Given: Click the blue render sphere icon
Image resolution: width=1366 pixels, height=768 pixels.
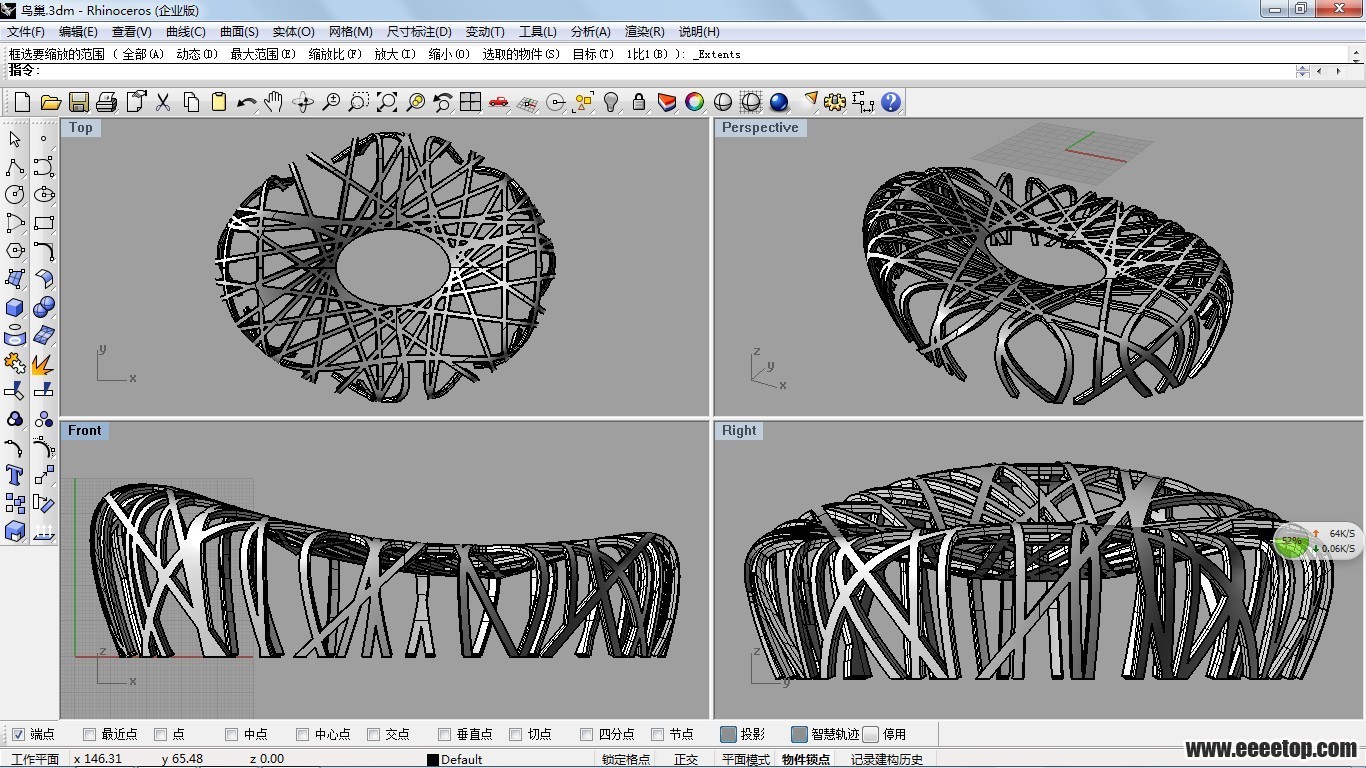Looking at the screenshot, I should pyautogui.click(x=779, y=102).
